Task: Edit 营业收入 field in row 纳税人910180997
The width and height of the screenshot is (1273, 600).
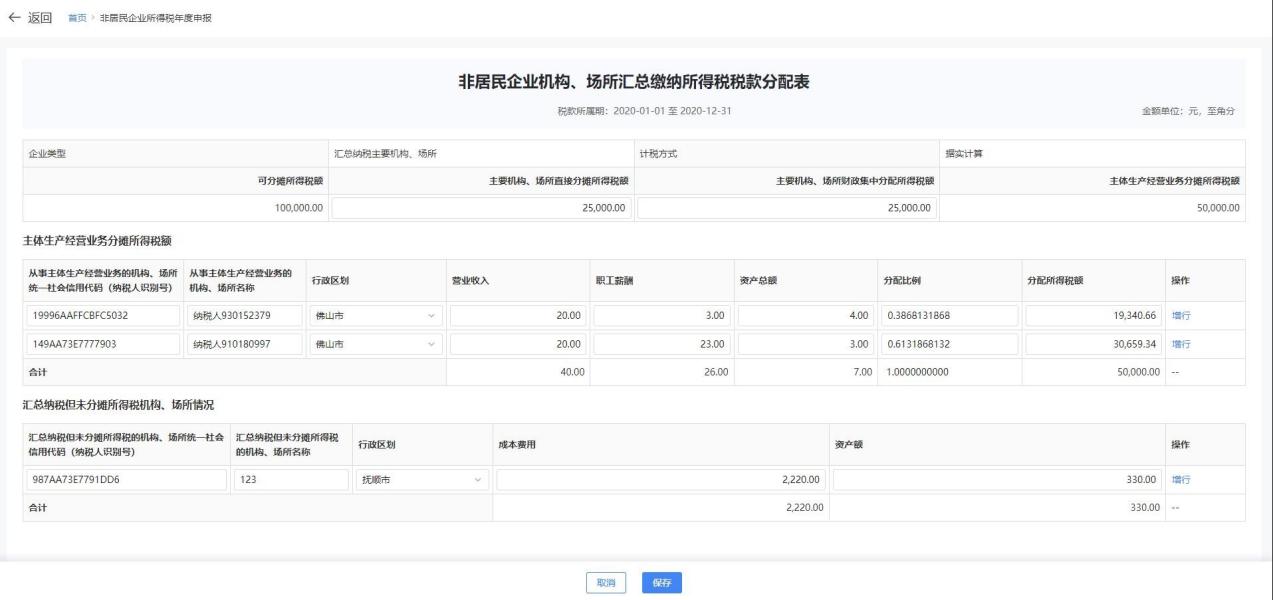Action: click(x=518, y=344)
